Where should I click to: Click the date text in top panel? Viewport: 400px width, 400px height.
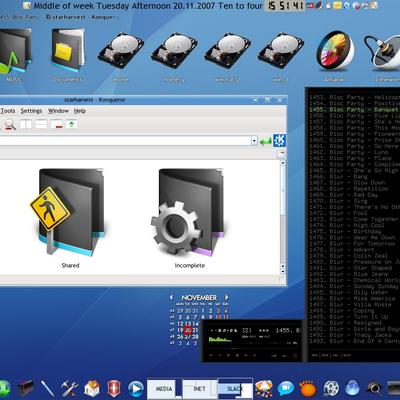tap(148, 6)
